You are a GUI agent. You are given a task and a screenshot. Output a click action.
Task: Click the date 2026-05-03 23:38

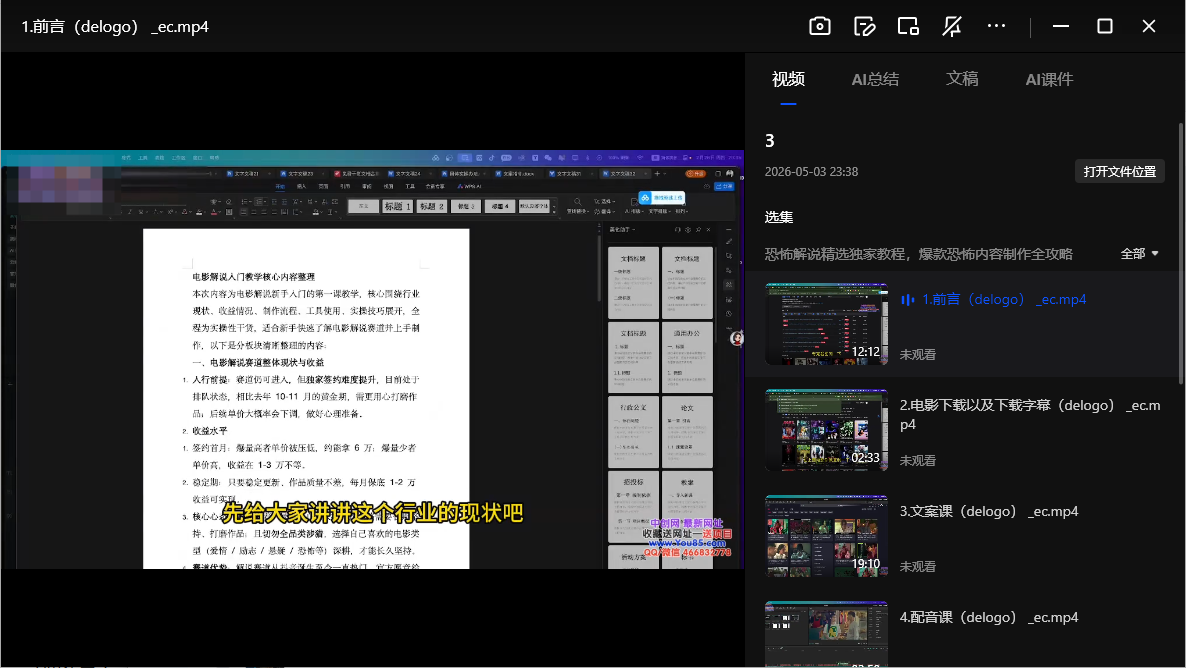click(x=811, y=172)
